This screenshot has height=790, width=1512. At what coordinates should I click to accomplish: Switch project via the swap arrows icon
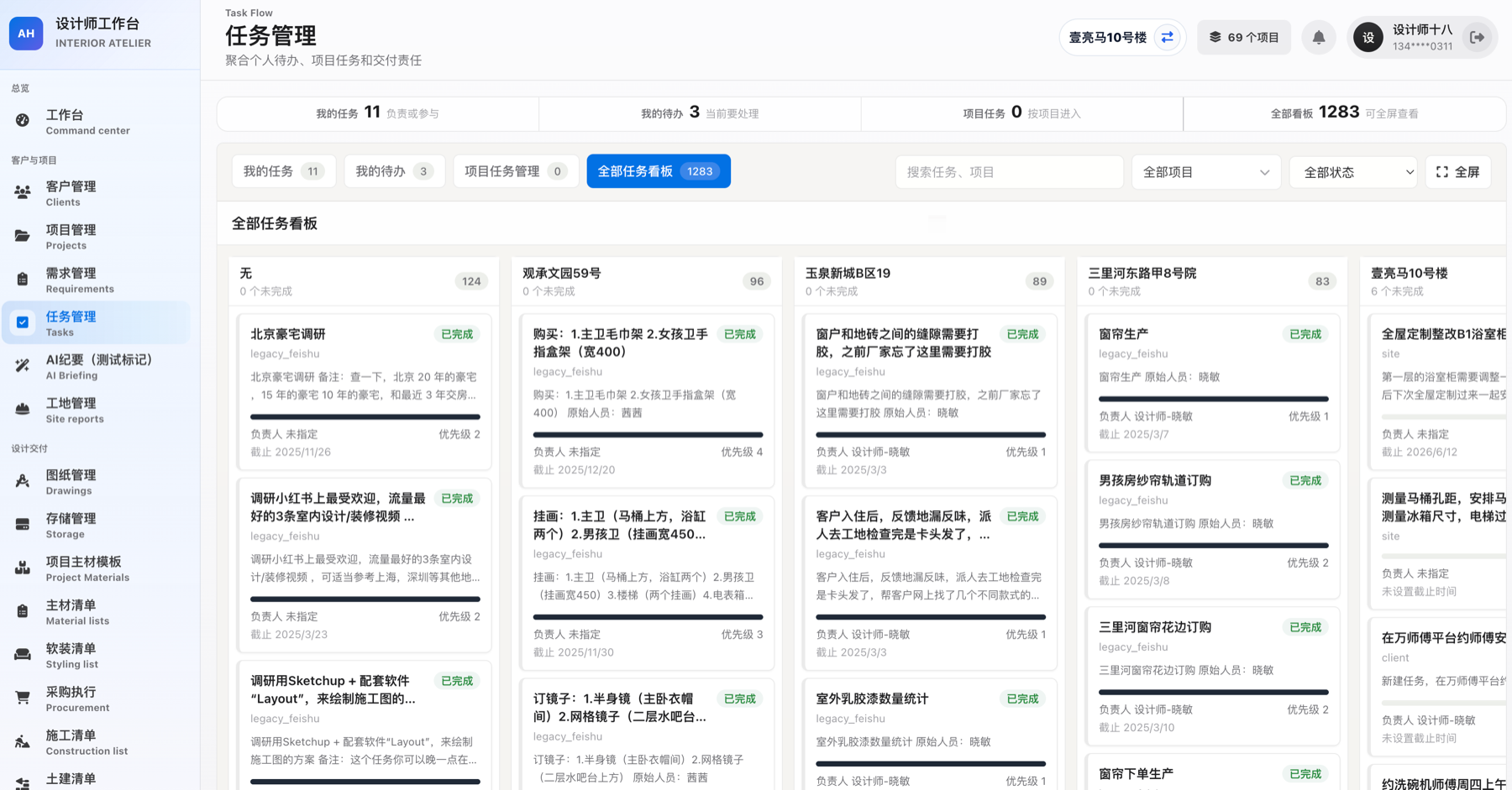click(1167, 38)
